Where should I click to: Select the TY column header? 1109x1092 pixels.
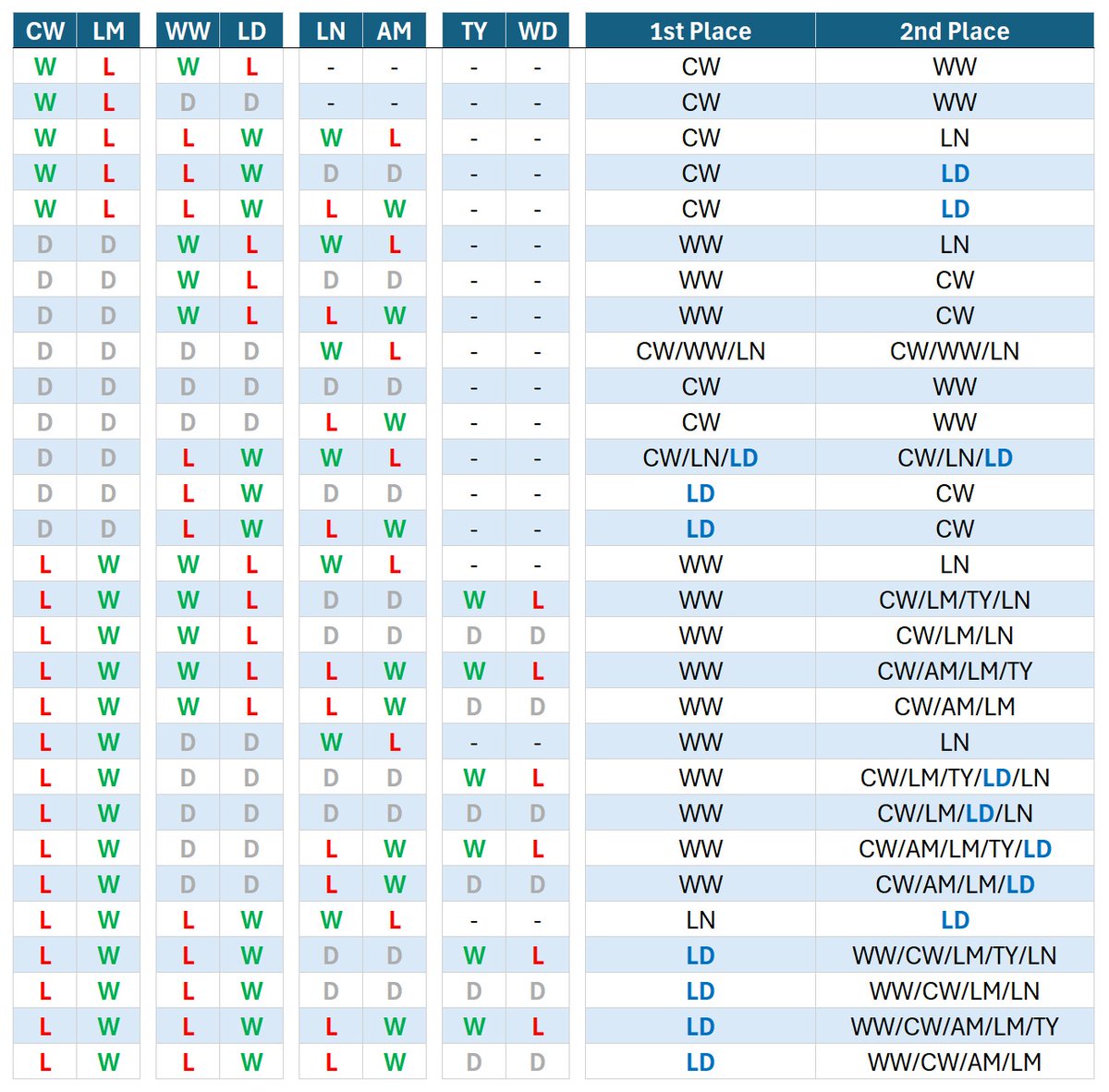pos(474,30)
